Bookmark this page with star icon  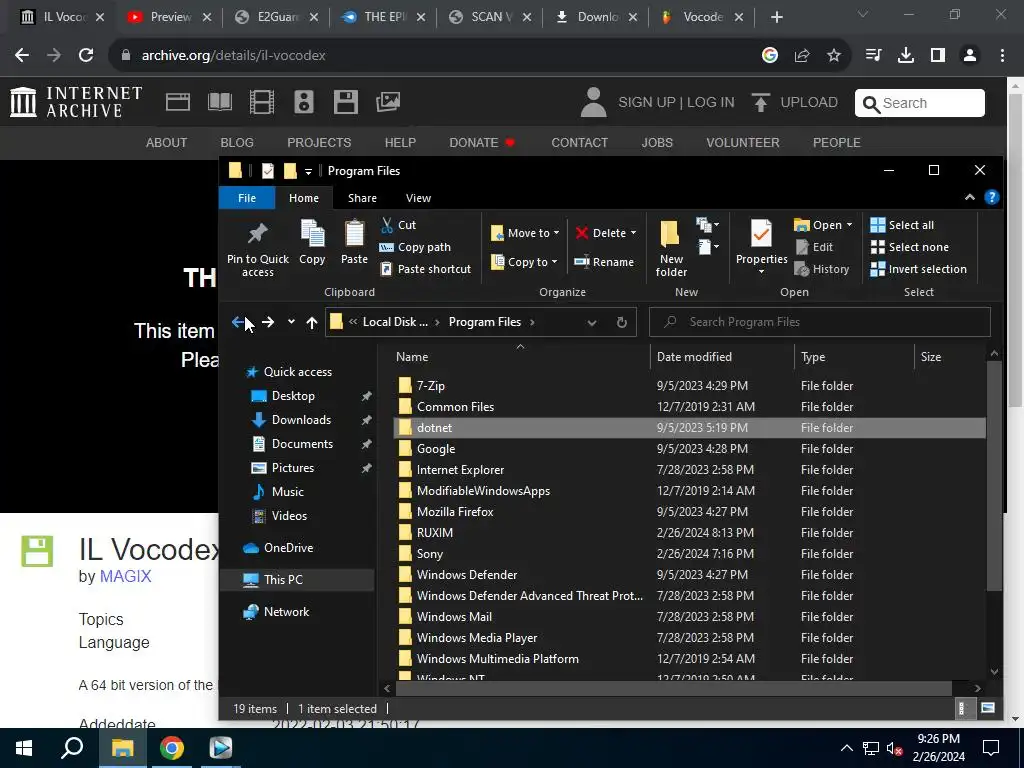tap(834, 56)
